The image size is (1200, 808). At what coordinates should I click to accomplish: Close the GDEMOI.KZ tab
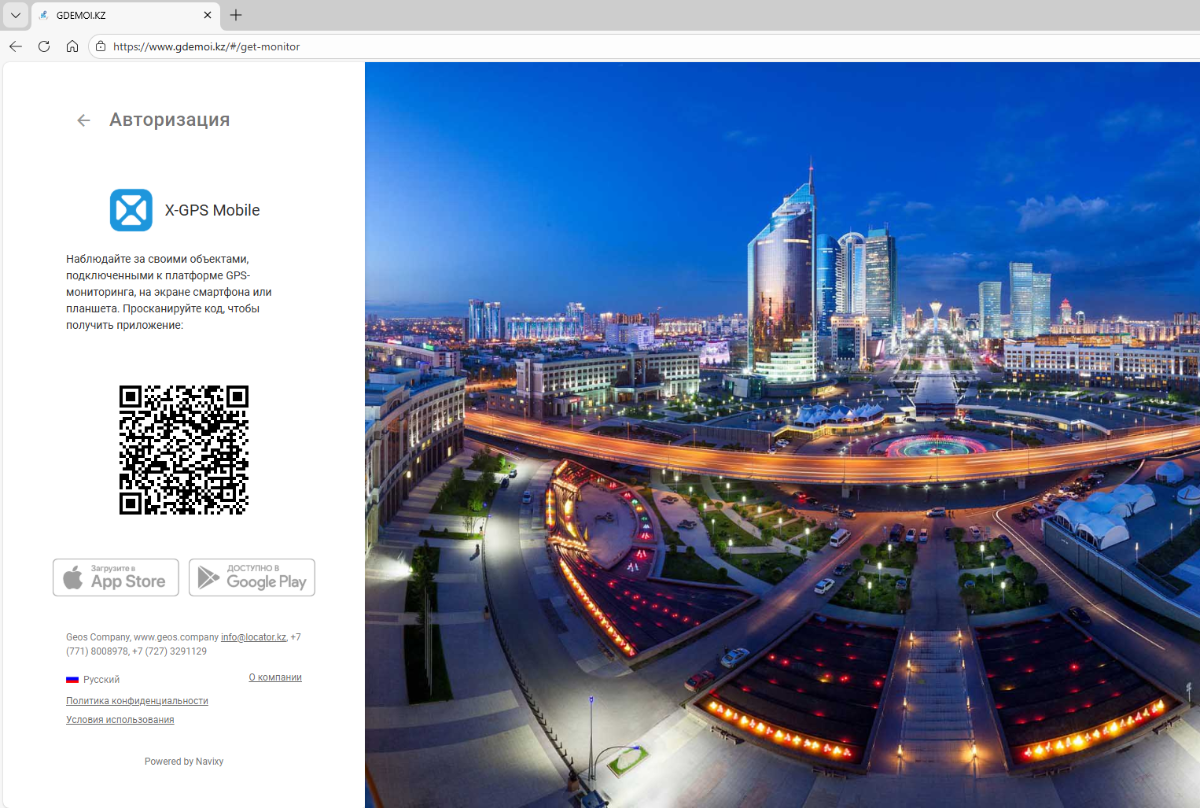pyautogui.click(x=208, y=16)
